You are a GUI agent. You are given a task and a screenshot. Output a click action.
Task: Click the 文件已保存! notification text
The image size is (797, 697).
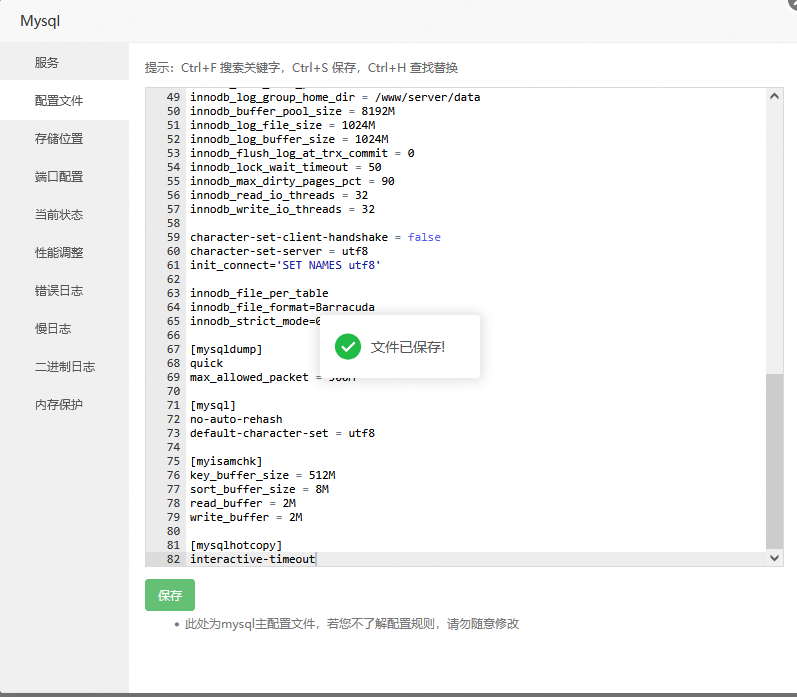click(408, 347)
